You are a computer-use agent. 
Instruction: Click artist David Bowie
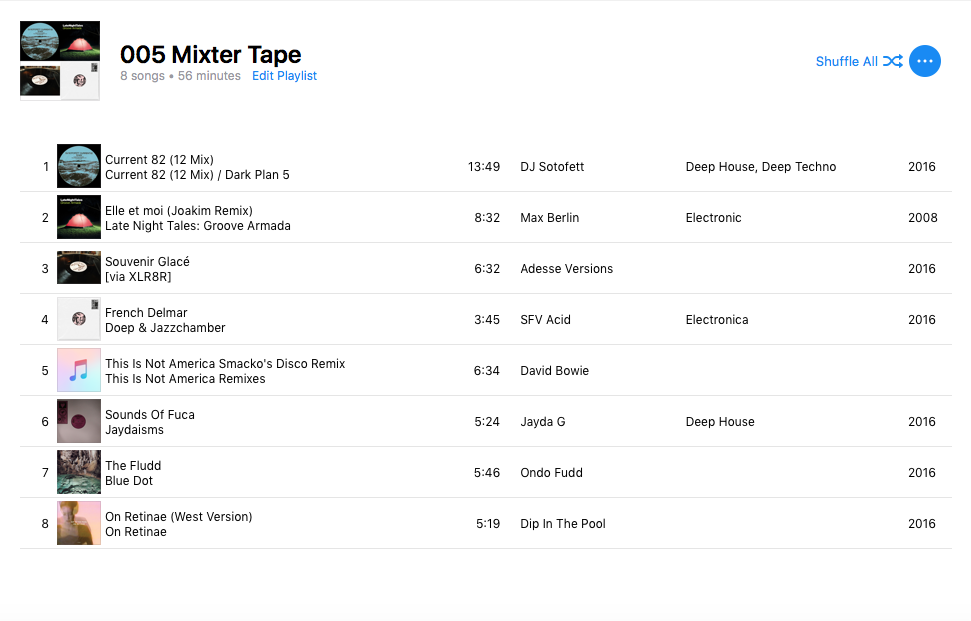pos(554,371)
